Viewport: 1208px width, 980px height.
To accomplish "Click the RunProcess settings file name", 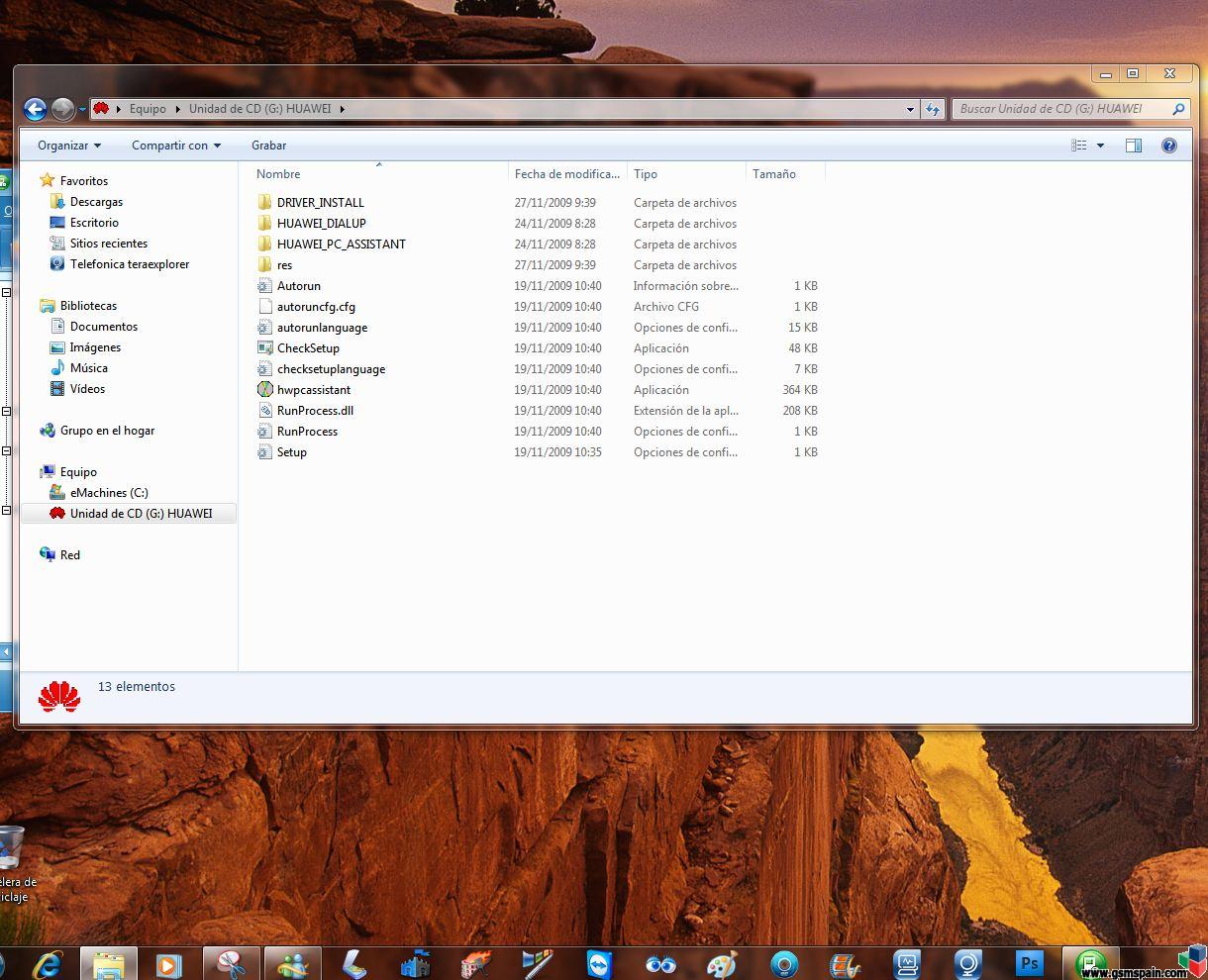I will pyautogui.click(x=307, y=431).
